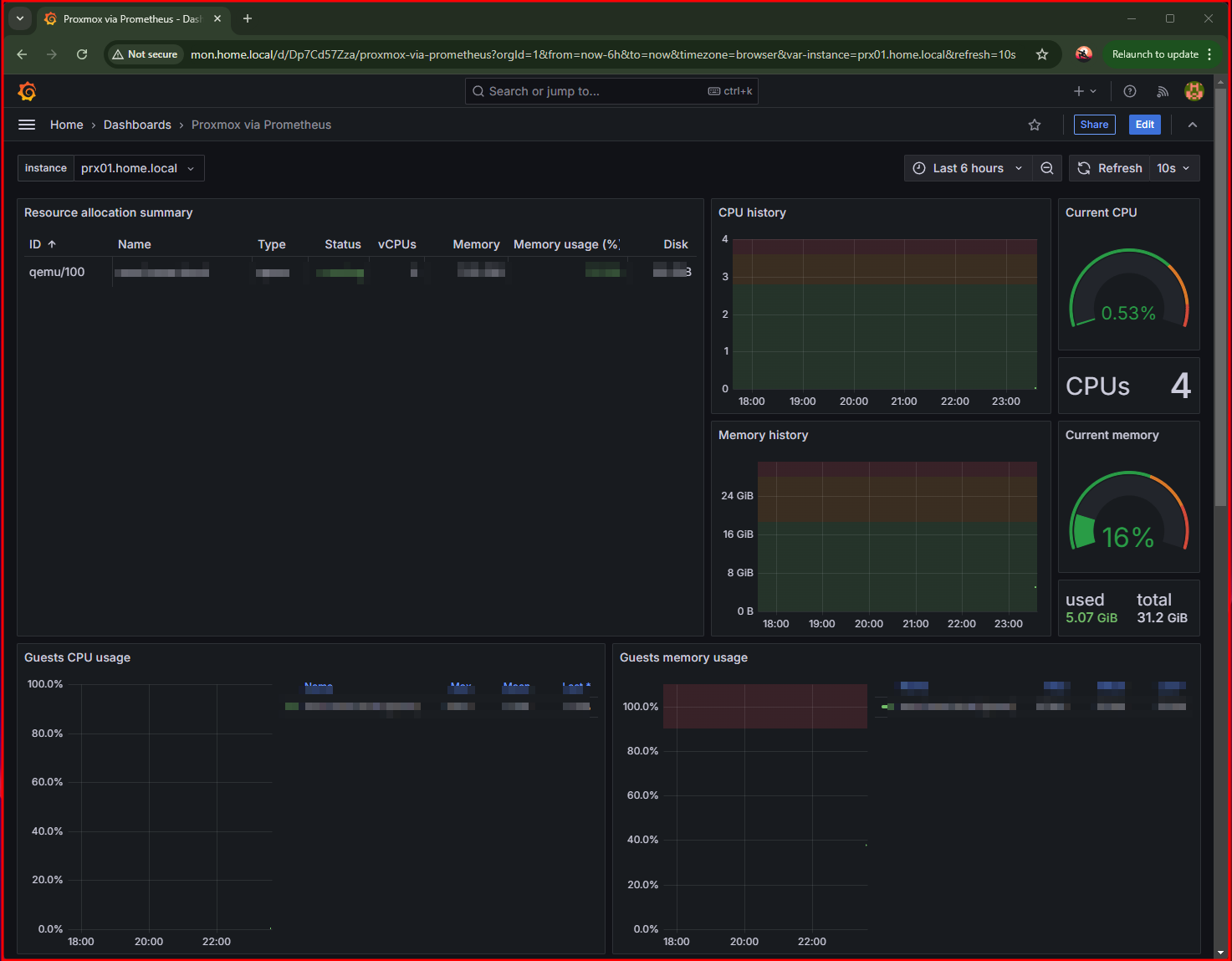Screen dimensions: 1232x961
Task: Open the Last 6 hours time picker
Action: (x=968, y=168)
